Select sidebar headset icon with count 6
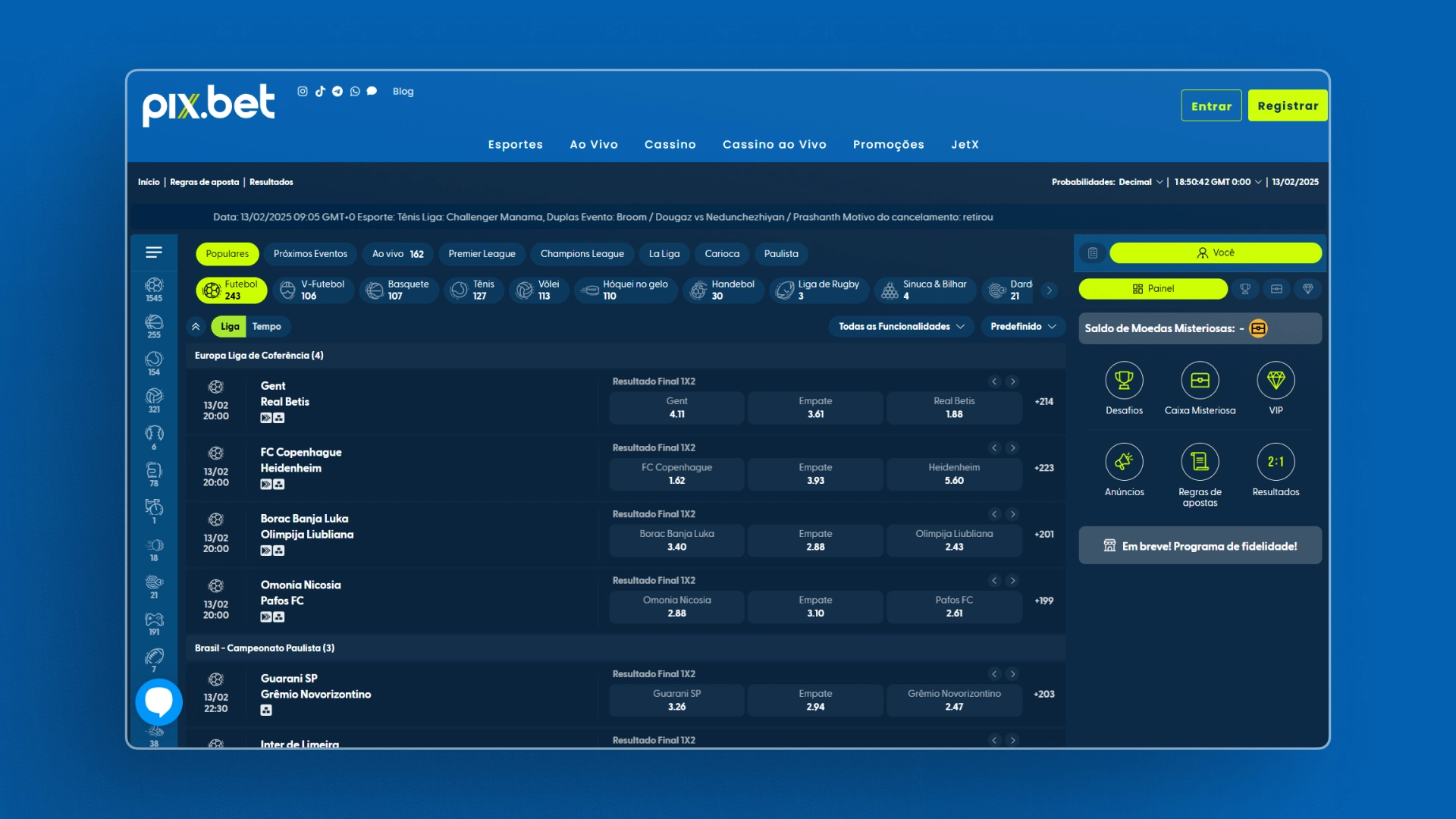This screenshot has height=819, width=1456. (154, 438)
